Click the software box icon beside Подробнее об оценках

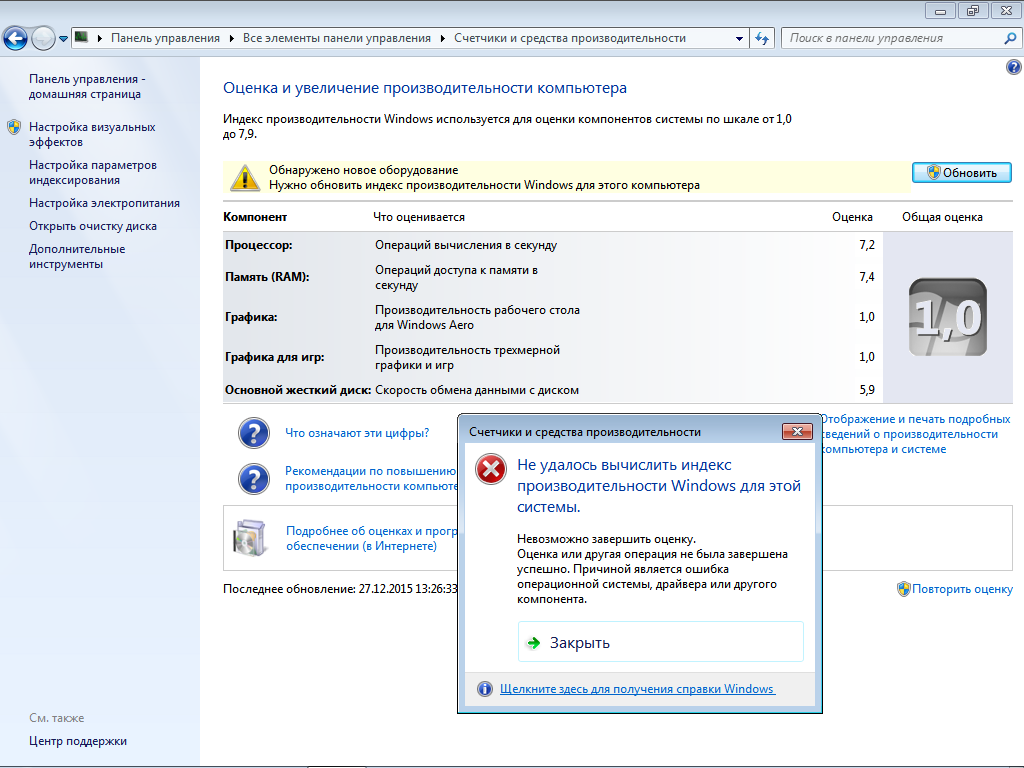click(x=250, y=537)
